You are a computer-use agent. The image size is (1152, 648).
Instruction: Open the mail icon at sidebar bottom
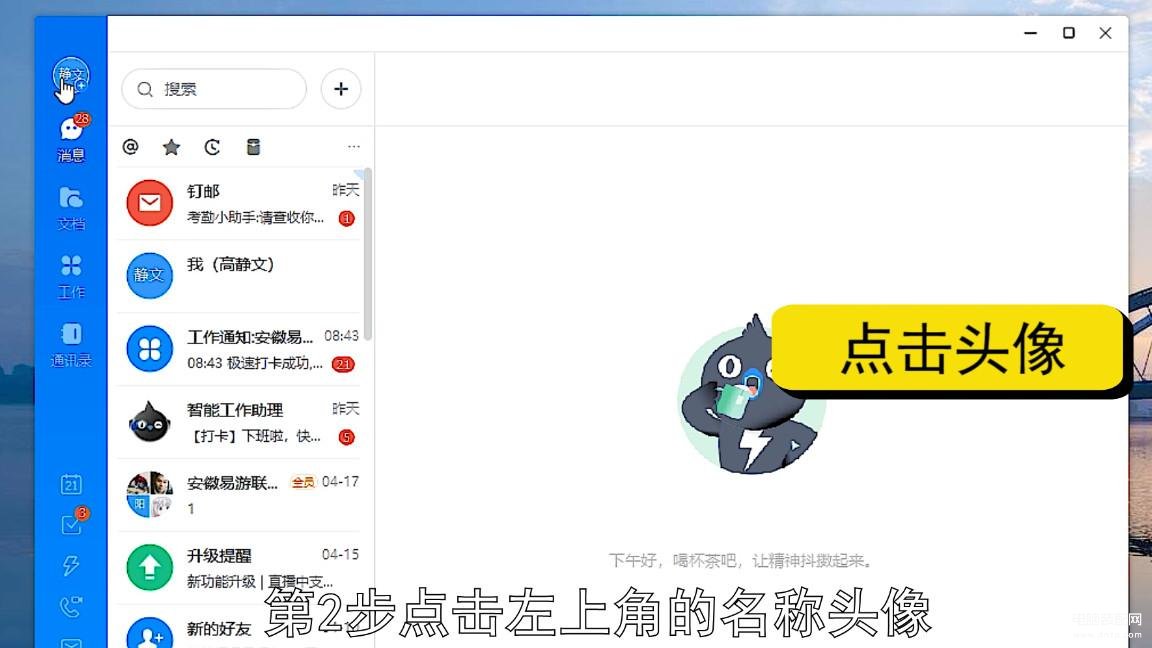coord(71,643)
